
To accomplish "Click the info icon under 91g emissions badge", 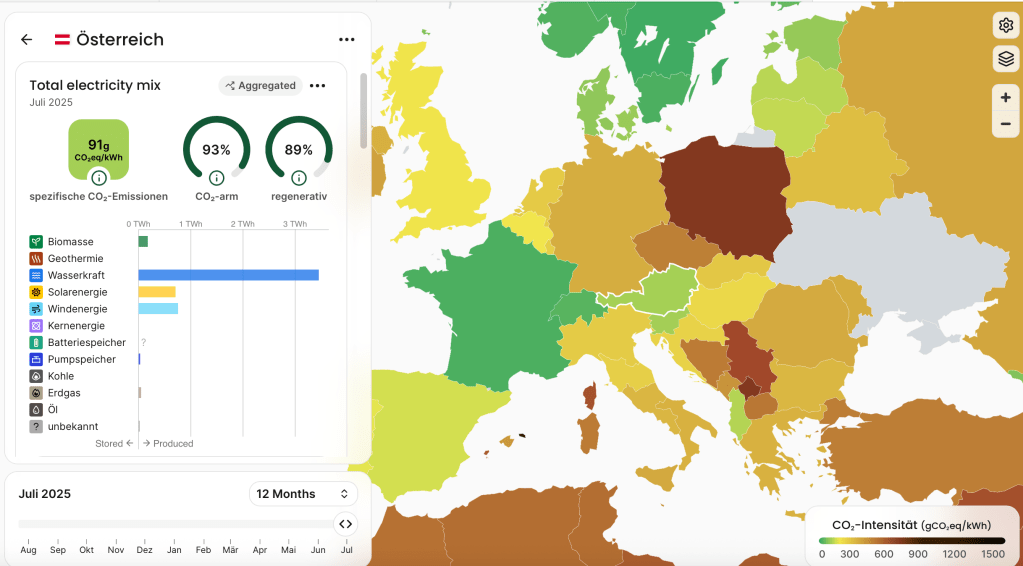I will (98, 178).
